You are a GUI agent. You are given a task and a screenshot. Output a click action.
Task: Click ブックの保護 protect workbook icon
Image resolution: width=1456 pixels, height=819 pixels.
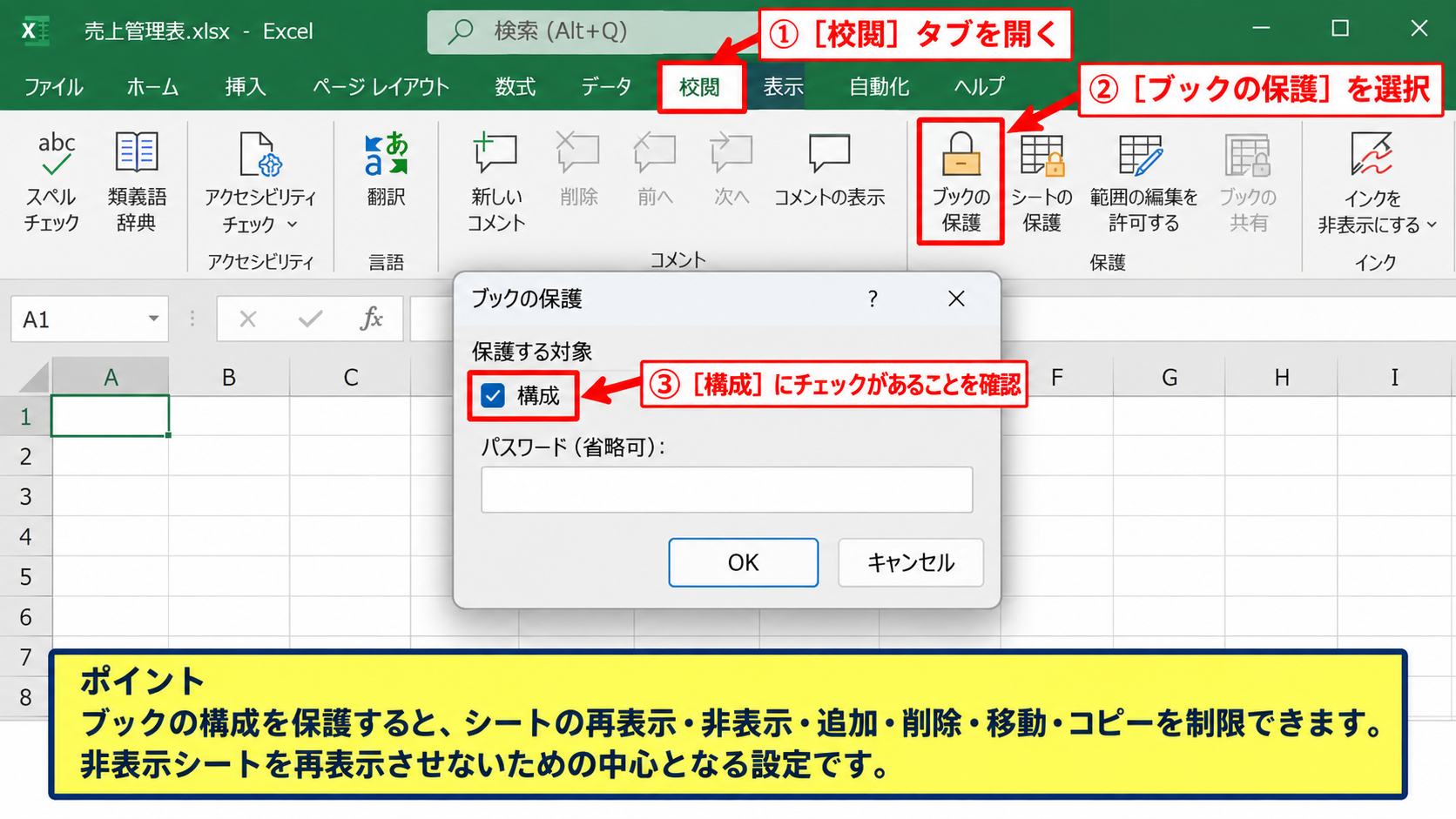click(x=961, y=155)
